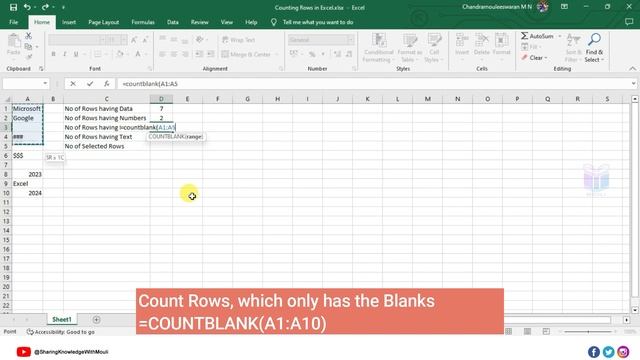Click the Save icon in the title bar
Image resolution: width=640 pixels, height=360 pixels.
point(13,7)
